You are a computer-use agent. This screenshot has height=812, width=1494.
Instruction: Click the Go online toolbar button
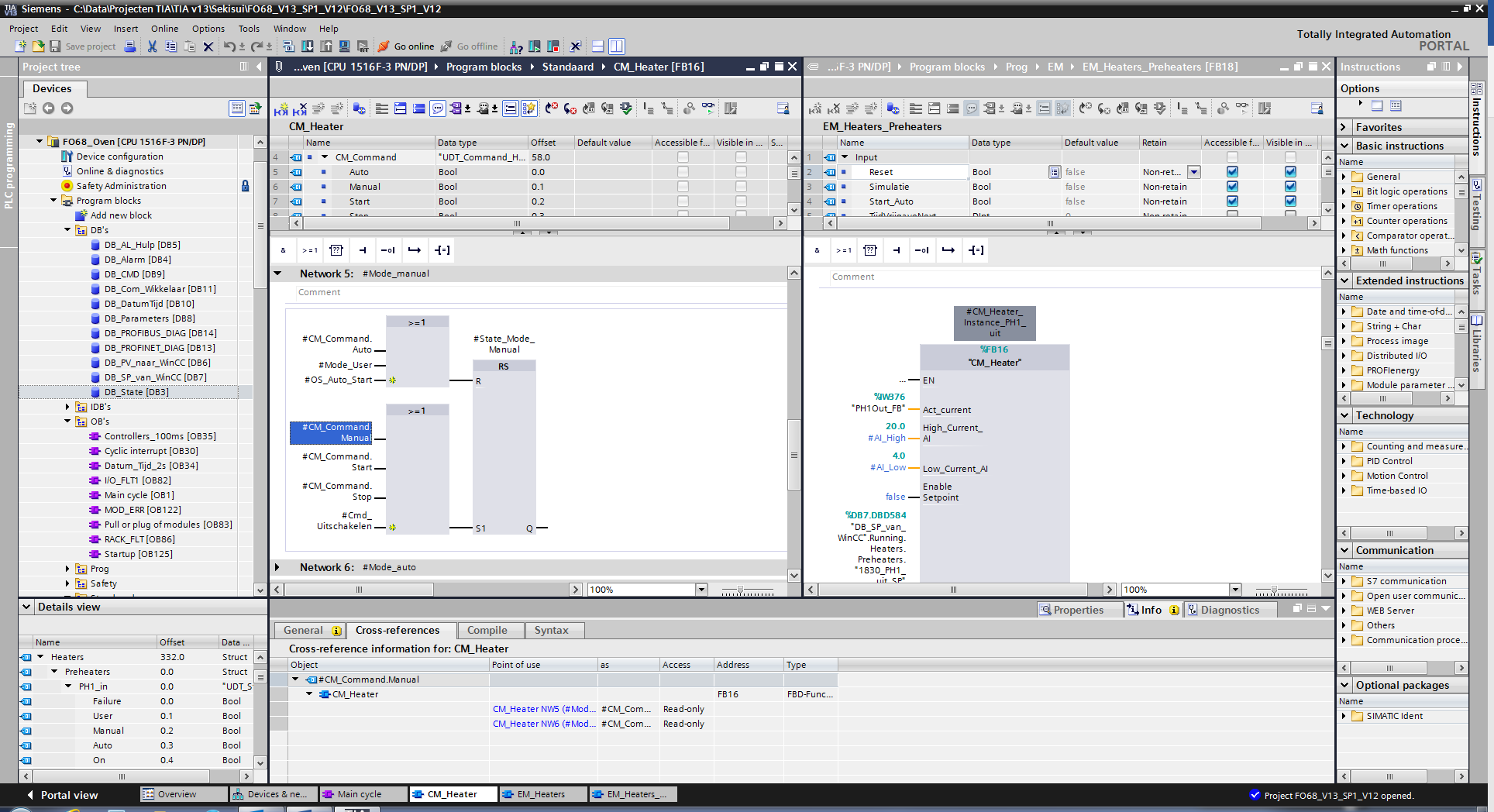coord(406,46)
